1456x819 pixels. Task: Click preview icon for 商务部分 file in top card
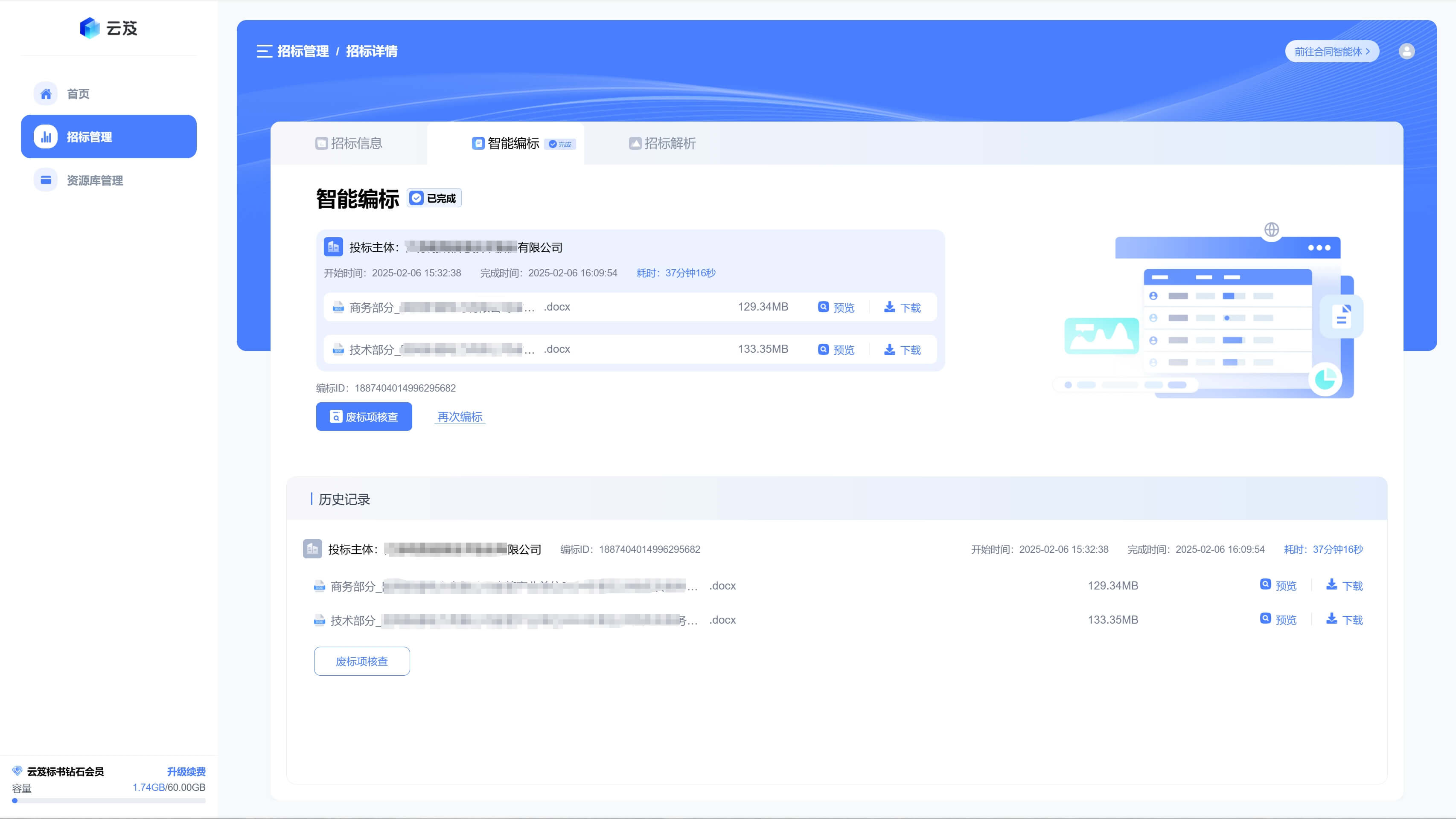click(824, 307)
